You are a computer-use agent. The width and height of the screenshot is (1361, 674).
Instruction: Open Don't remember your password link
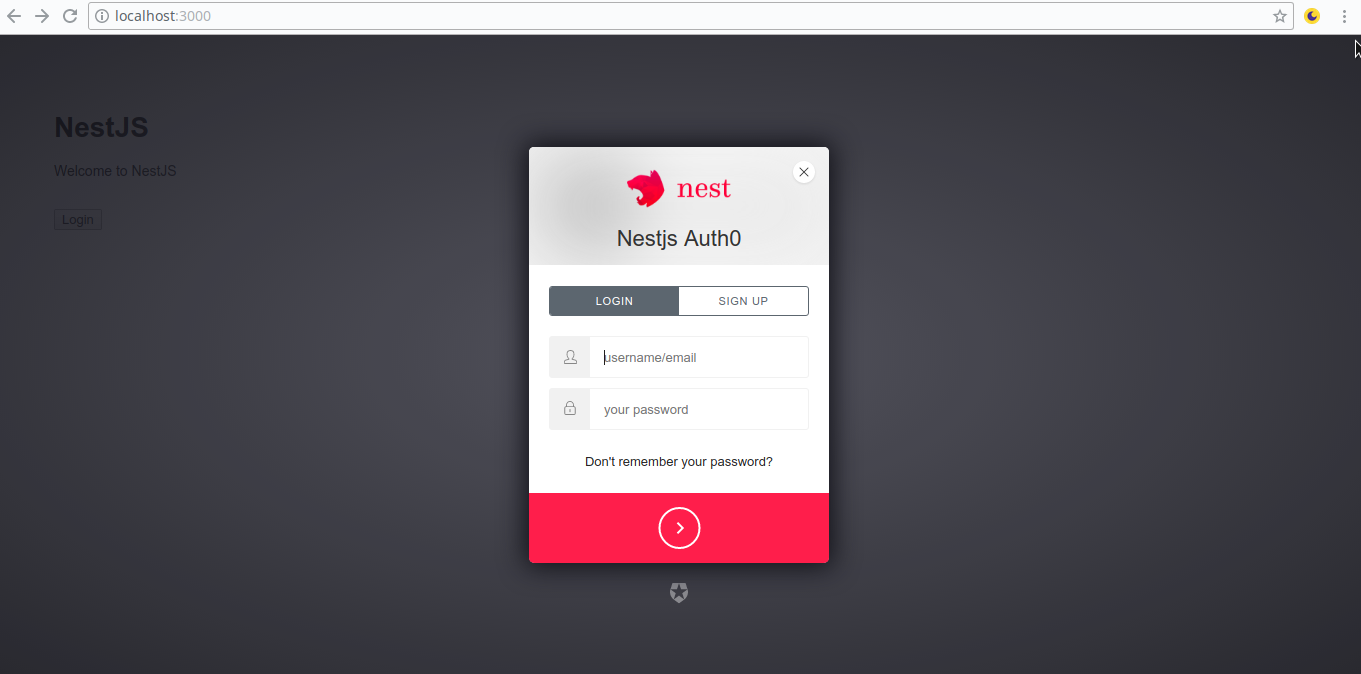679,462
